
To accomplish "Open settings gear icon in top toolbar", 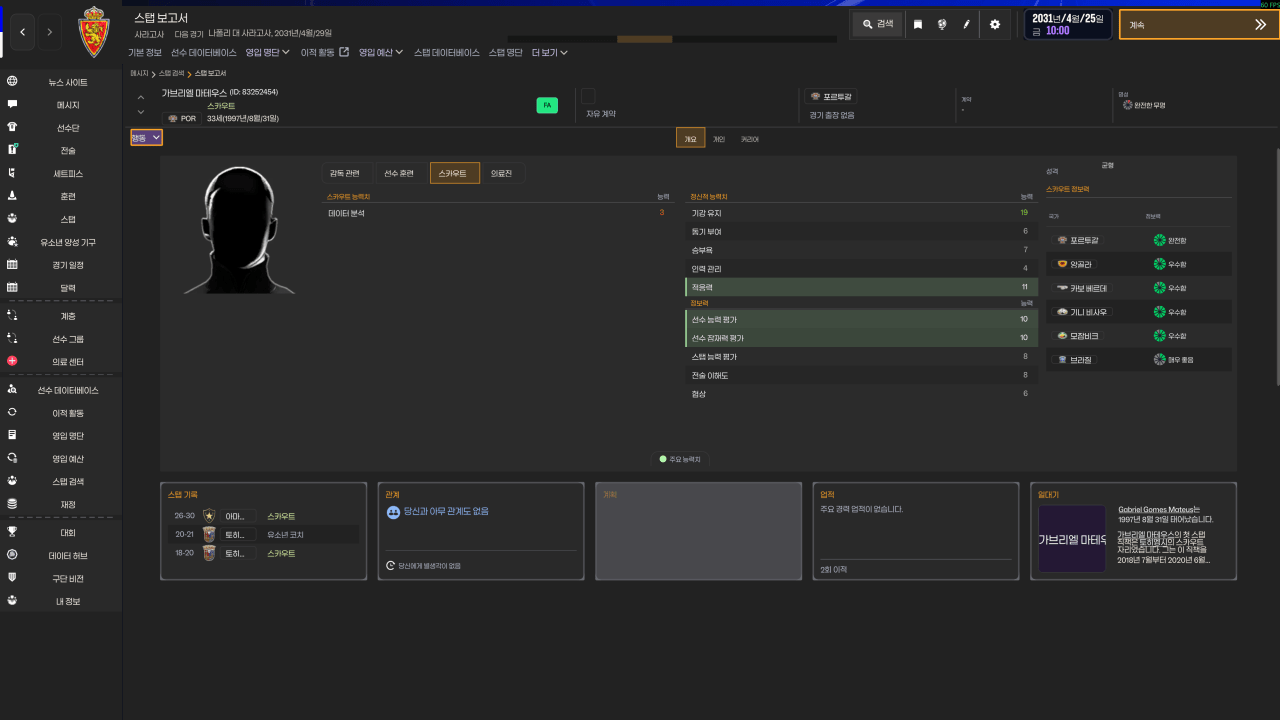I will 994,24.
